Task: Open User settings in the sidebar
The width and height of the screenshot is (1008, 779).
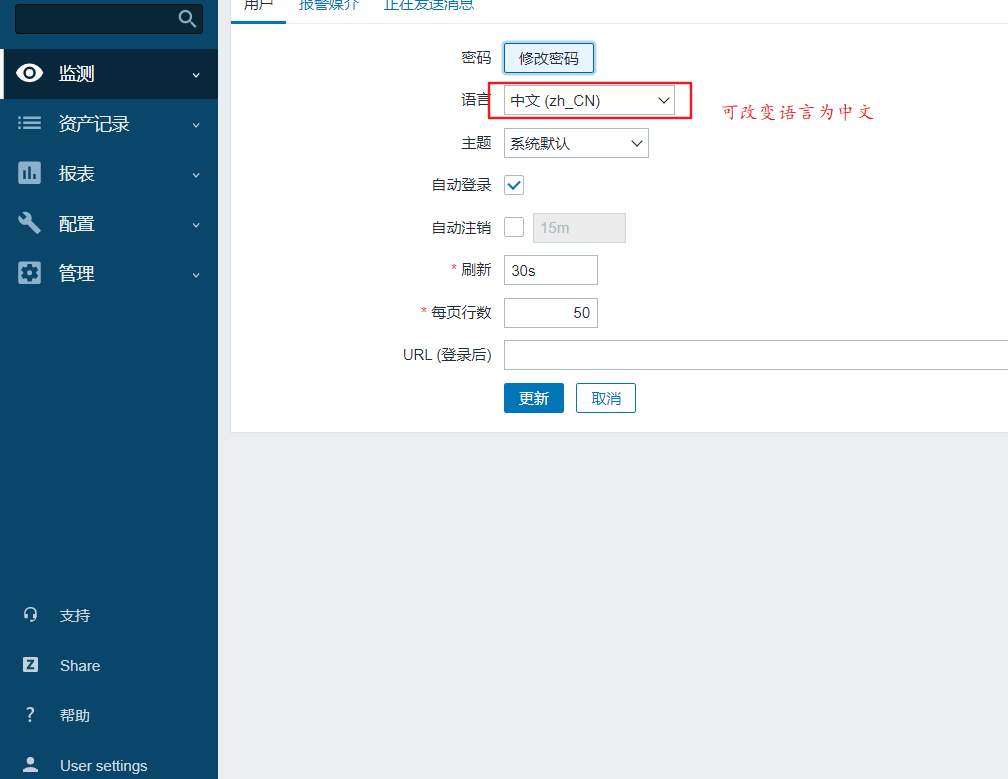Action: (104, 766)
